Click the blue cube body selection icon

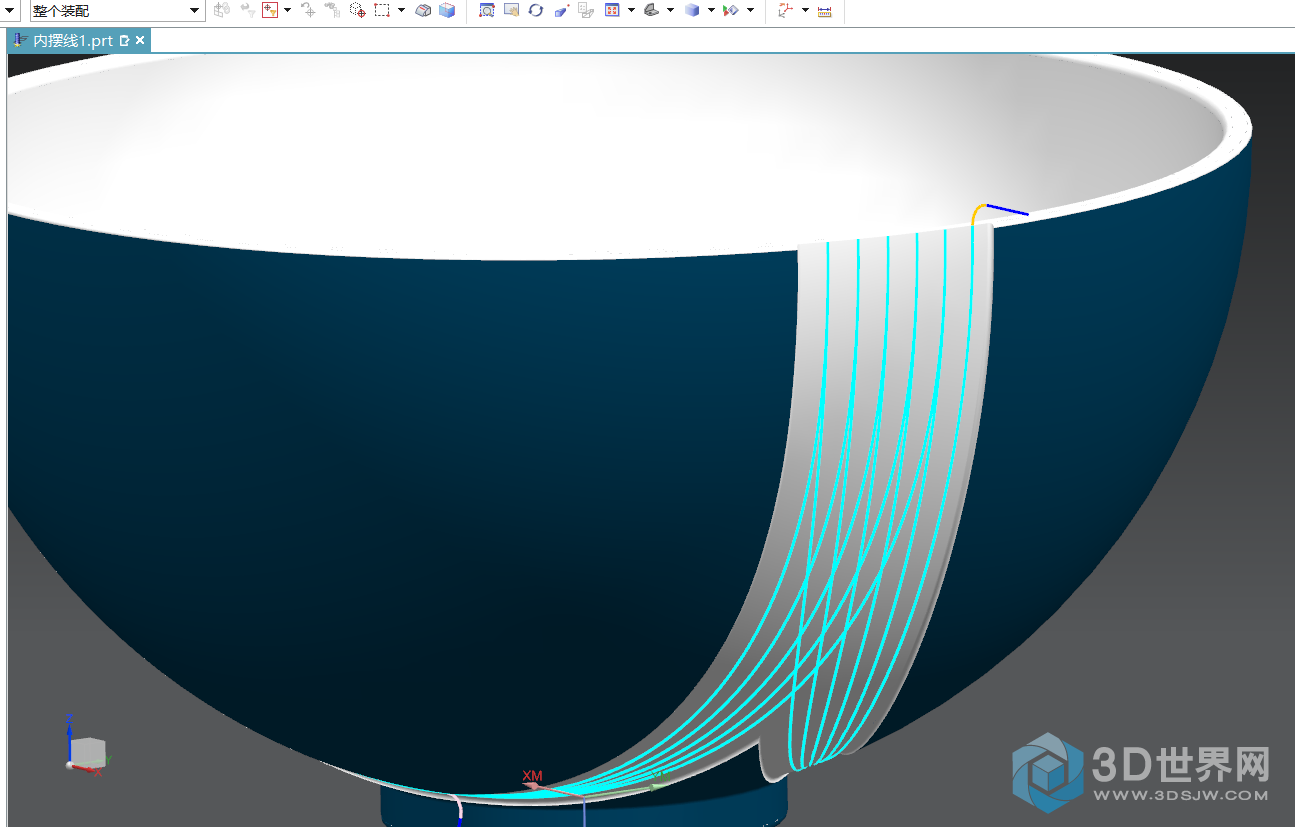click(447, 10)
